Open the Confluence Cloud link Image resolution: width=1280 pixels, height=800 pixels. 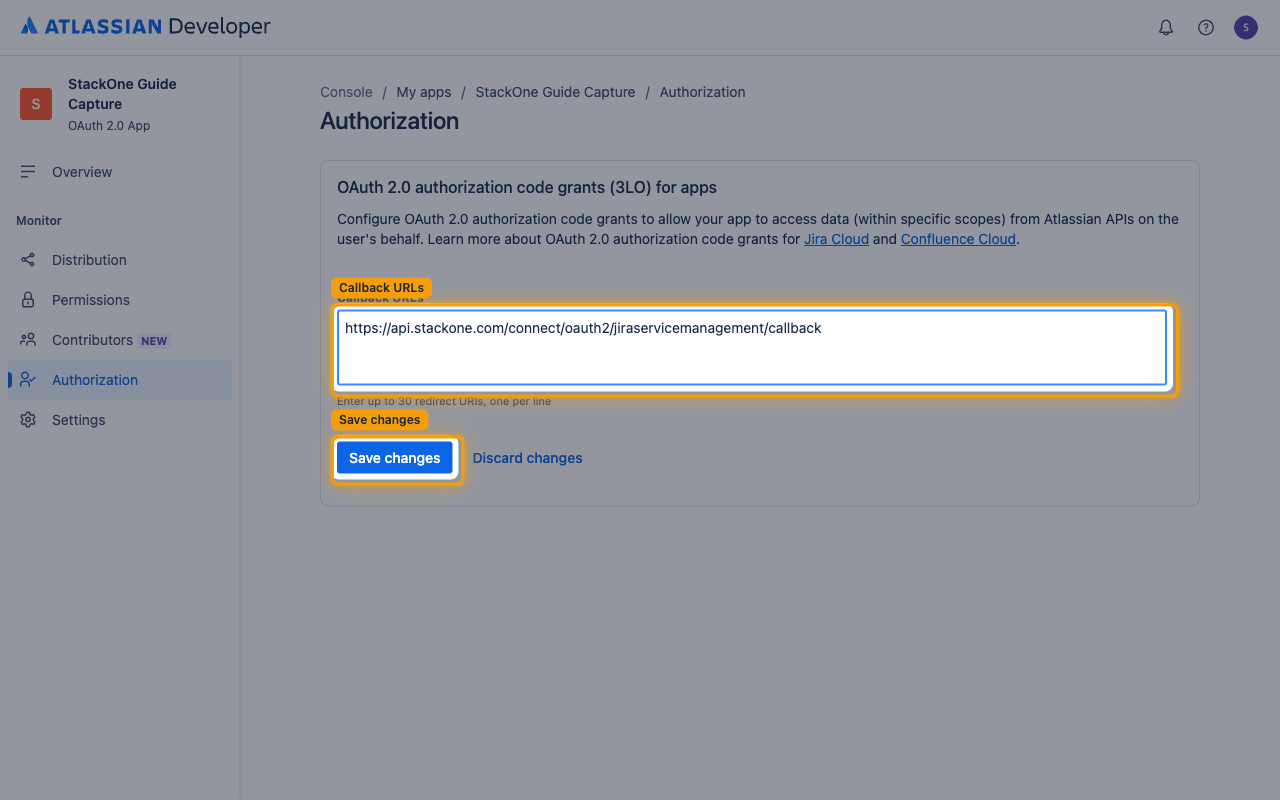point(958,239)
